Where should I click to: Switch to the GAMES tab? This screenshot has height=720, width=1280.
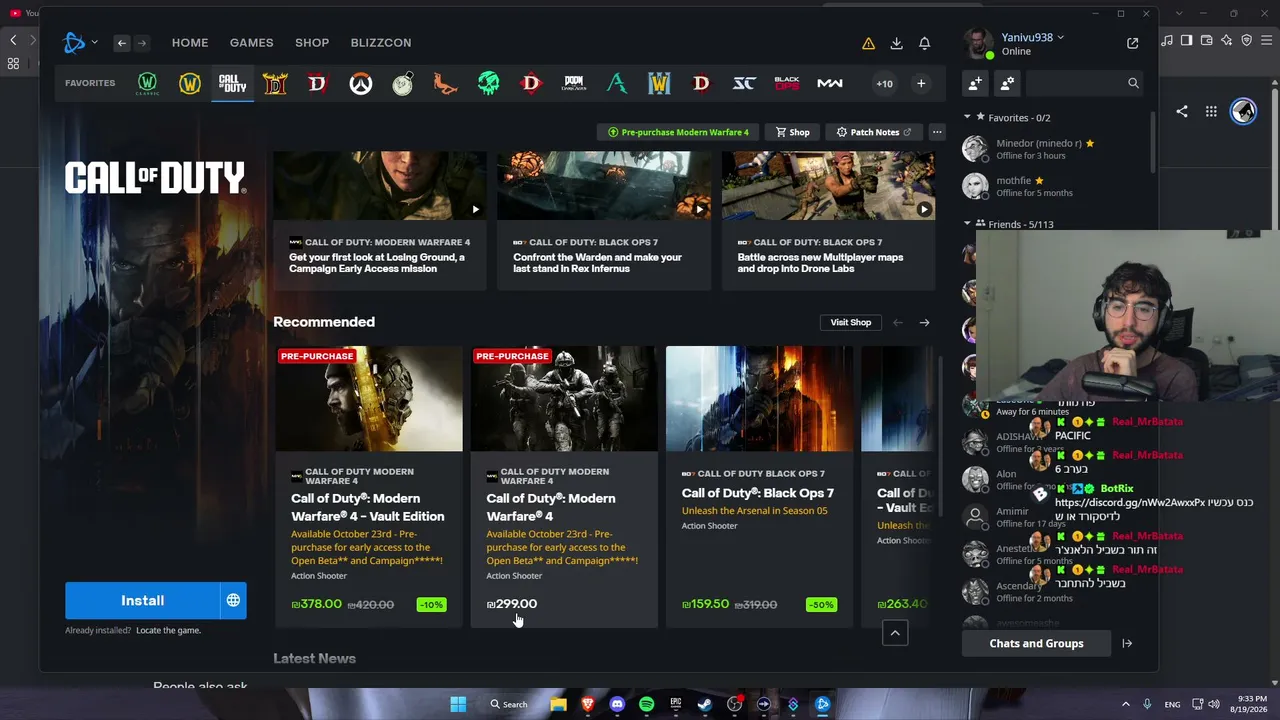[251, 43]
